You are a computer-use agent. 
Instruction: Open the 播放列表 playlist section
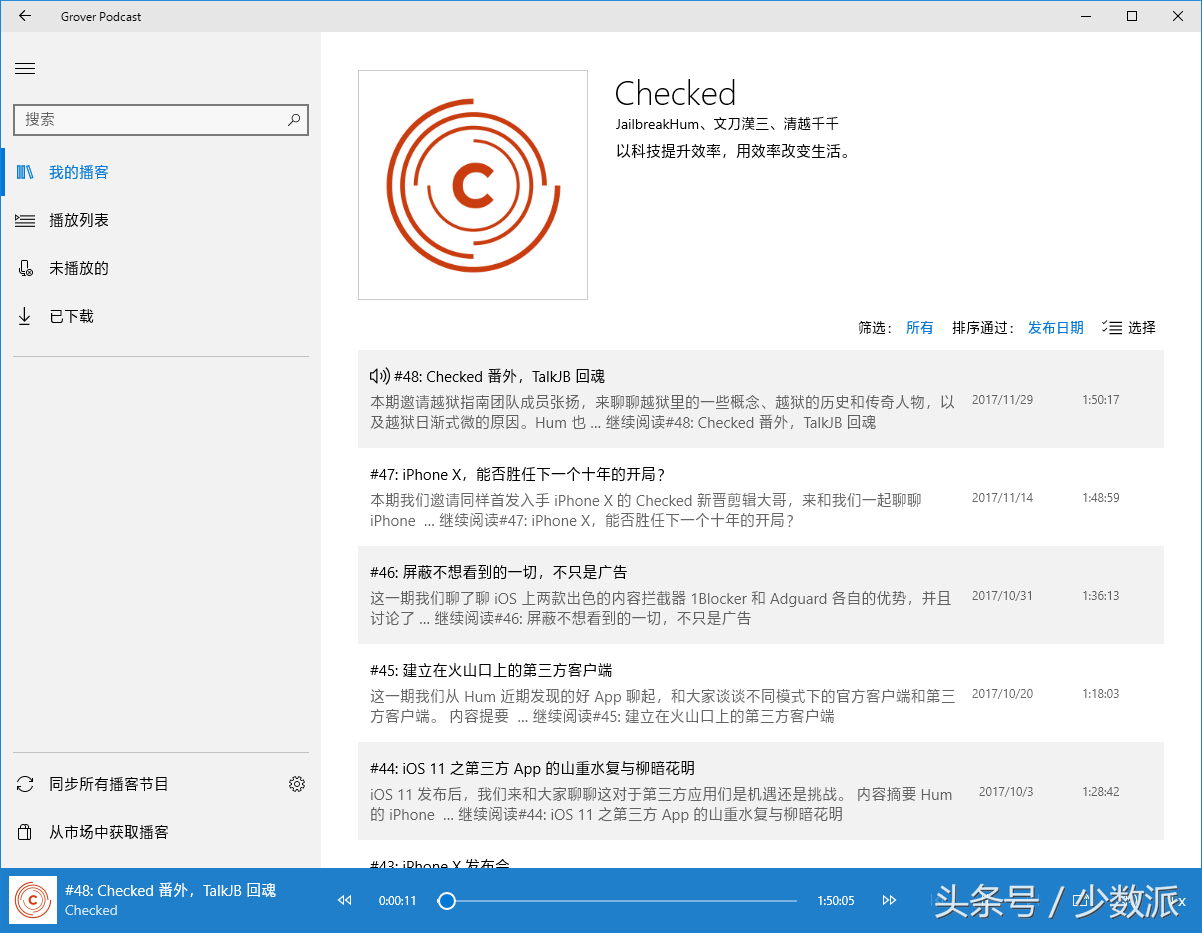coord(161,220)
